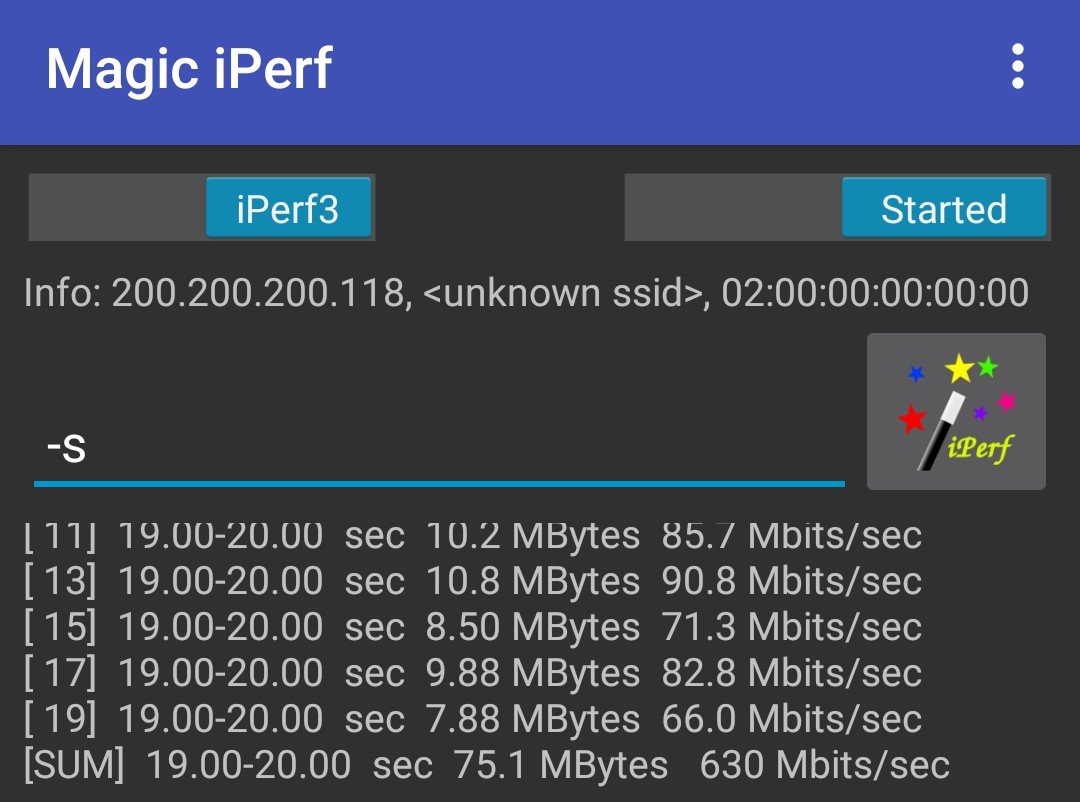Select the MAC address 02:00:00:00:00:00
The height and width of the screenshot is (802, 1080).
pos(875,293)
